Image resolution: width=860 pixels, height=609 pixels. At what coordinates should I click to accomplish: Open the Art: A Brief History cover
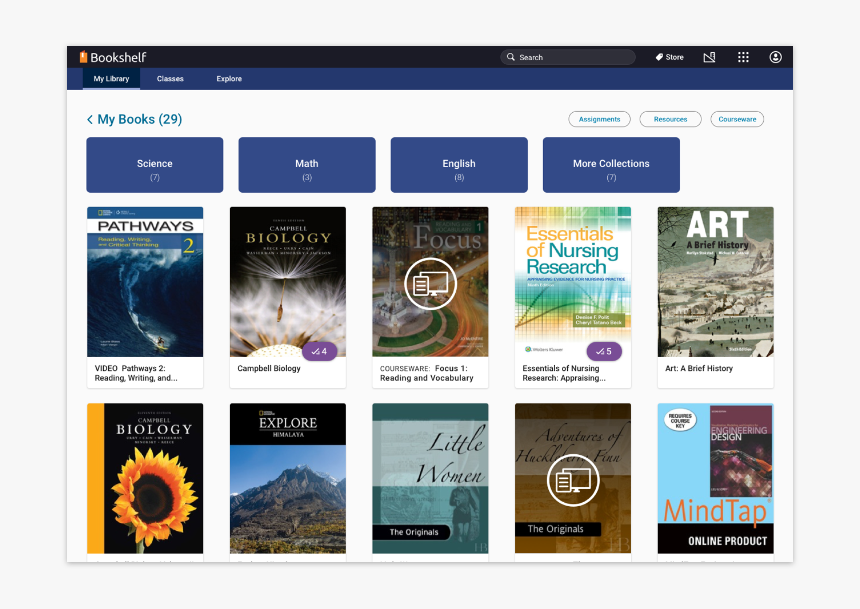pyautogui.click(x=716, y=282)
